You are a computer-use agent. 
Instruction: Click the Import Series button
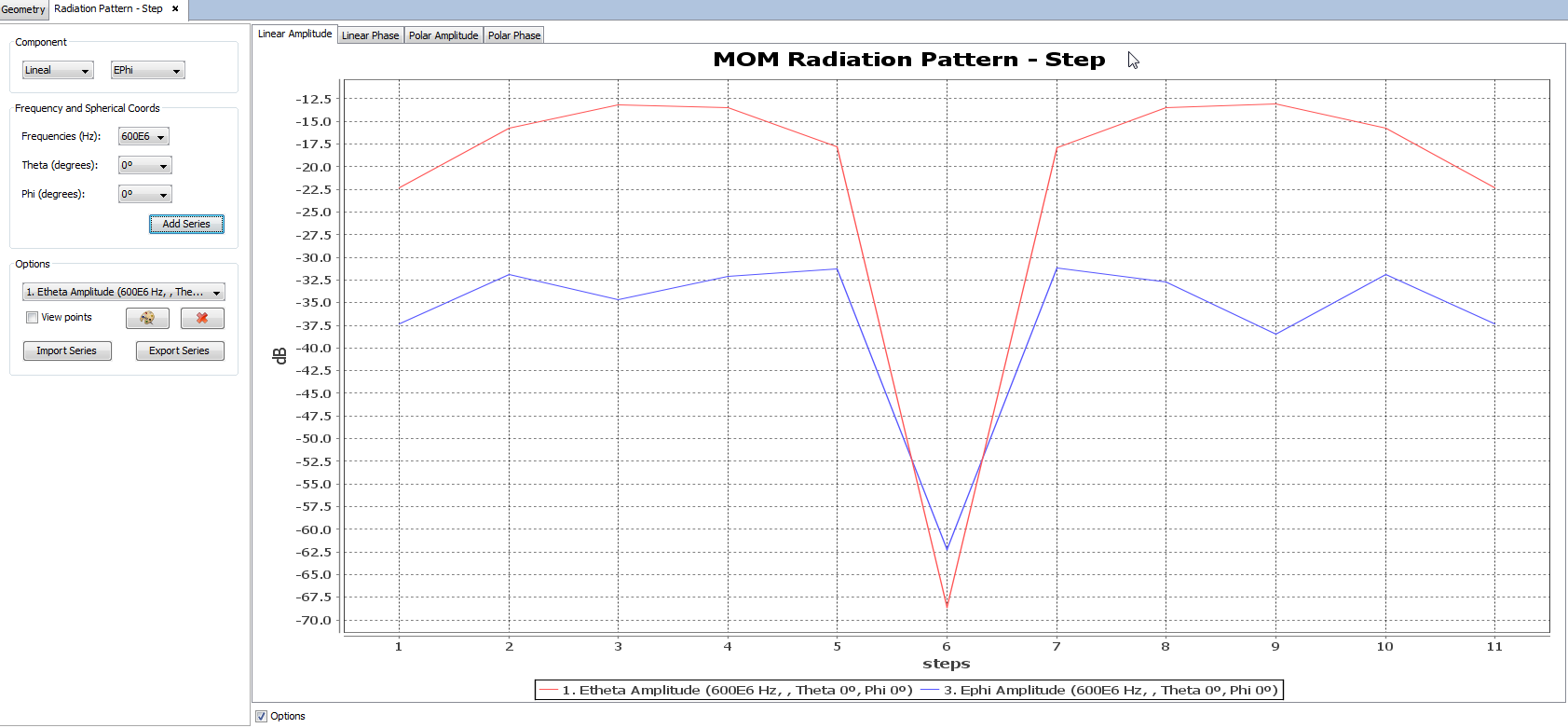coord(66,350)
